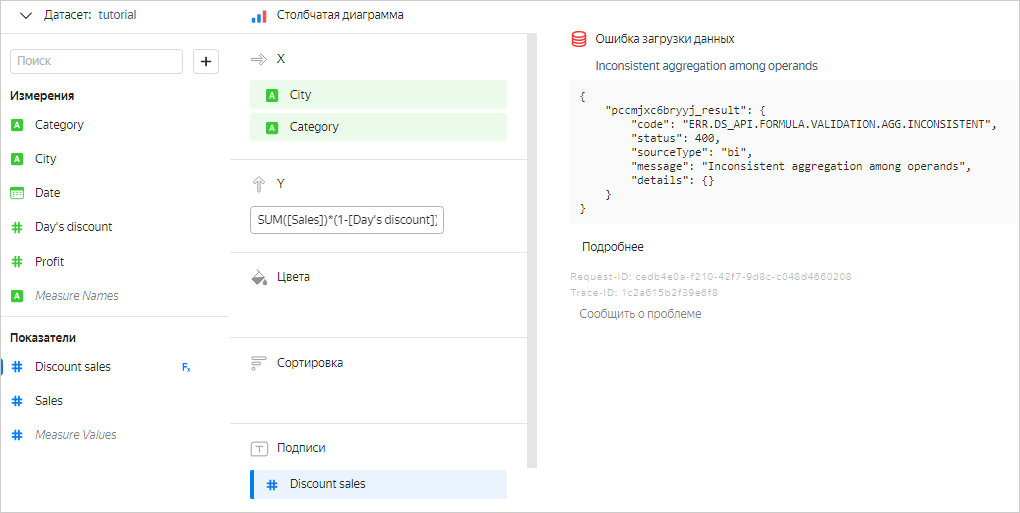The width and height of the screenshot is (1020, 513).
Task: Click the Sorting section icon
Action: [x=258, y=363]
